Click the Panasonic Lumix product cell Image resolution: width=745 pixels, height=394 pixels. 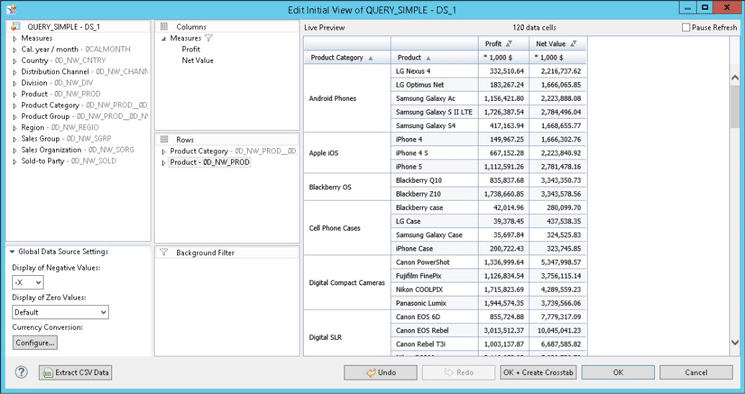coord(434,303)
